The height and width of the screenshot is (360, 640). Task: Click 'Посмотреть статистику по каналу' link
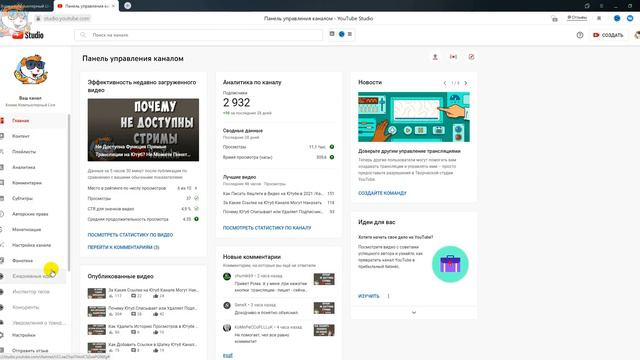pos(267,228)
